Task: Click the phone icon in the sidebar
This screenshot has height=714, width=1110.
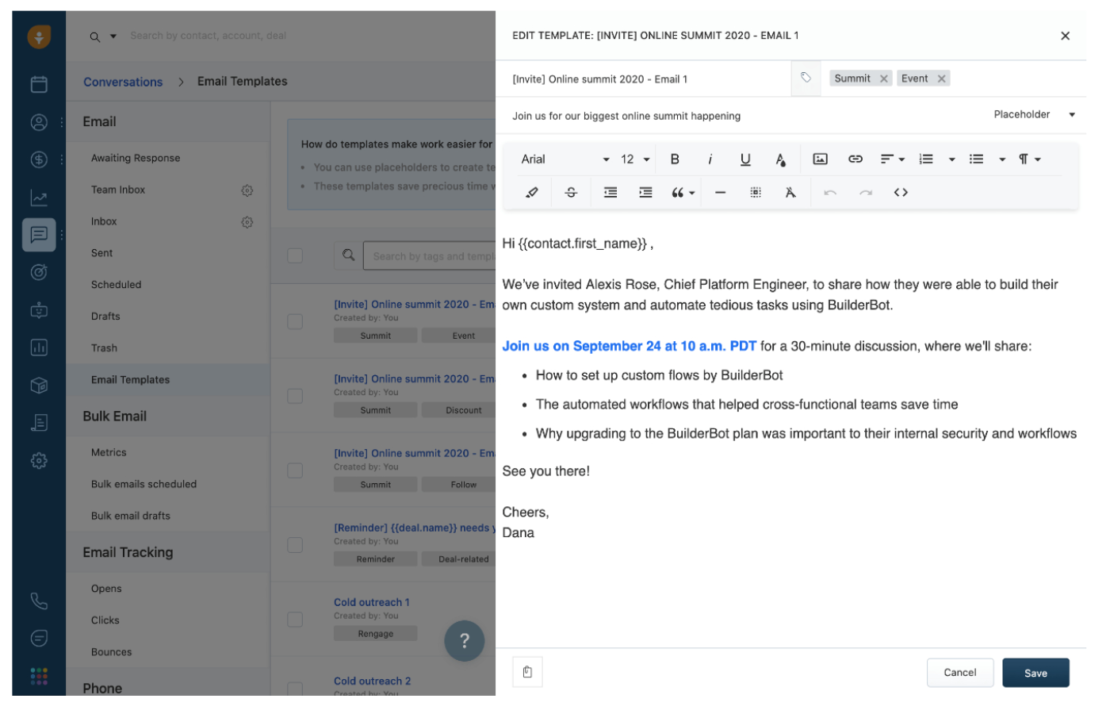Action: tap(38, 601)
